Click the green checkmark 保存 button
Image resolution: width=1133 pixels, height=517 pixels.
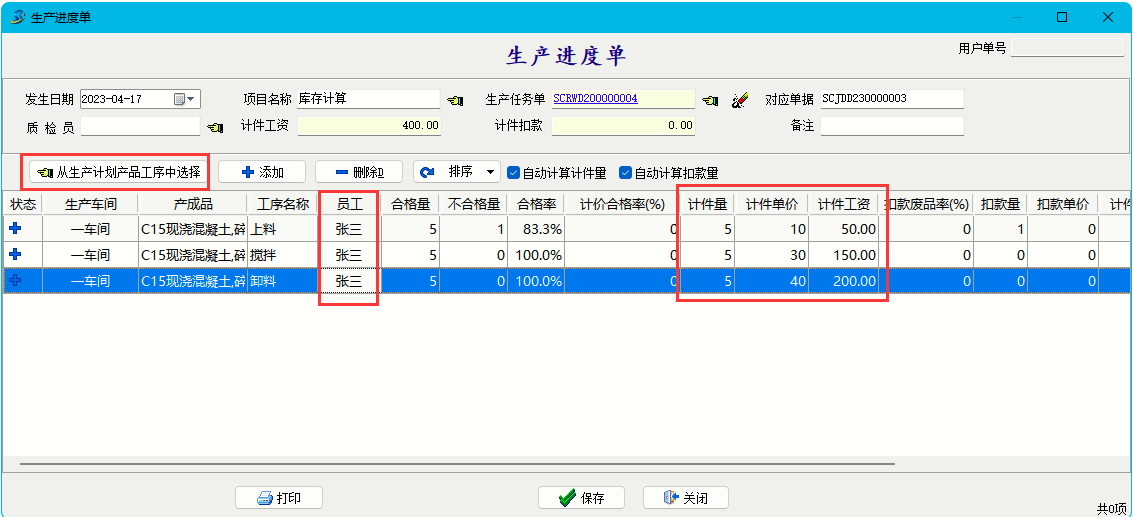[581, 498]
